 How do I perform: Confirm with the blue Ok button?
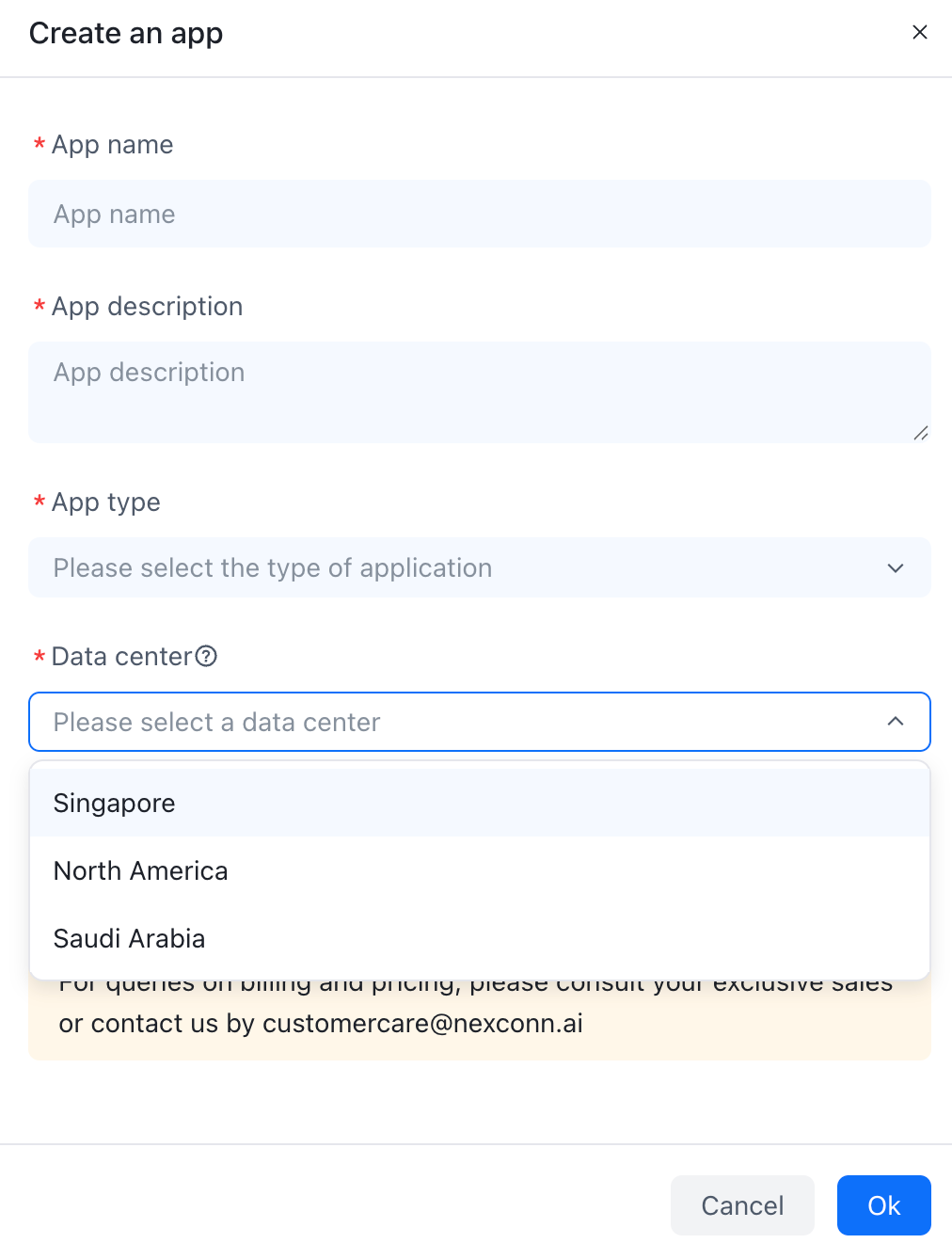point(883,1205)
